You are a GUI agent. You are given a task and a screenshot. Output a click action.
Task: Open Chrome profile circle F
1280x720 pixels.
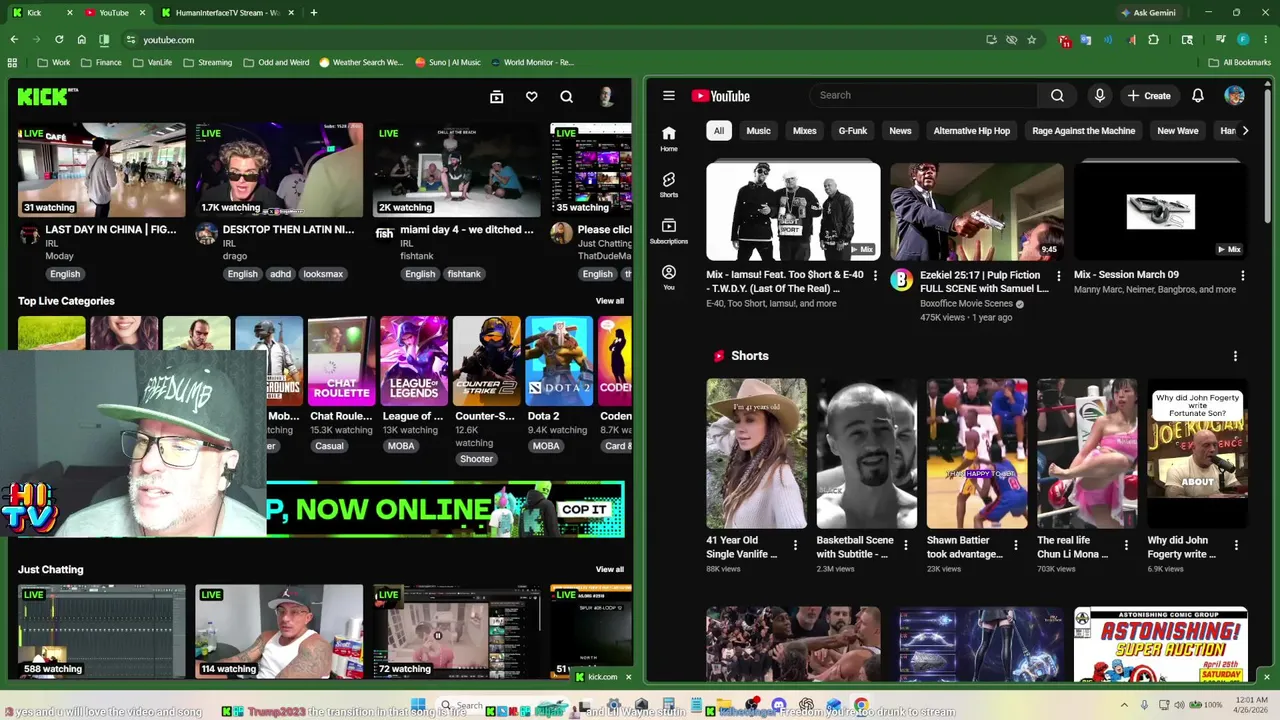point(1243,40)
